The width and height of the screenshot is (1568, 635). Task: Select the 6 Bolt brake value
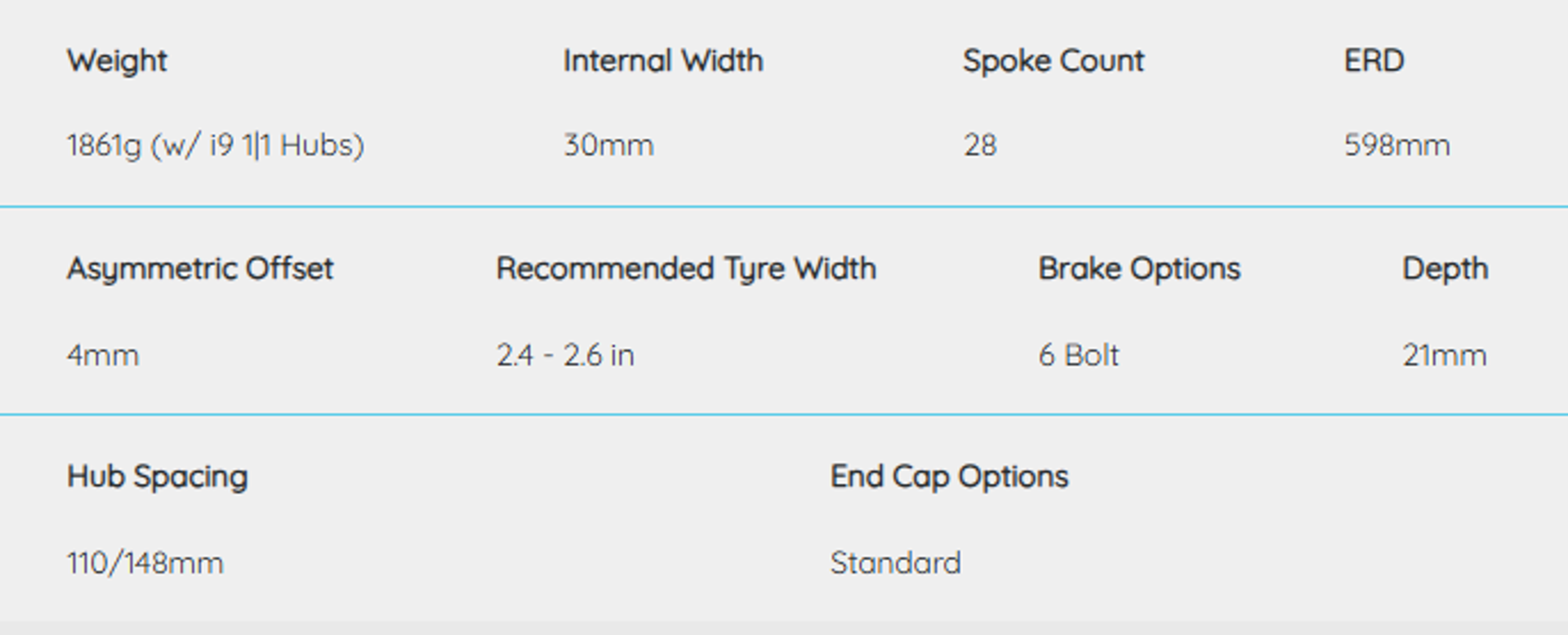[x=1078, y=356]
